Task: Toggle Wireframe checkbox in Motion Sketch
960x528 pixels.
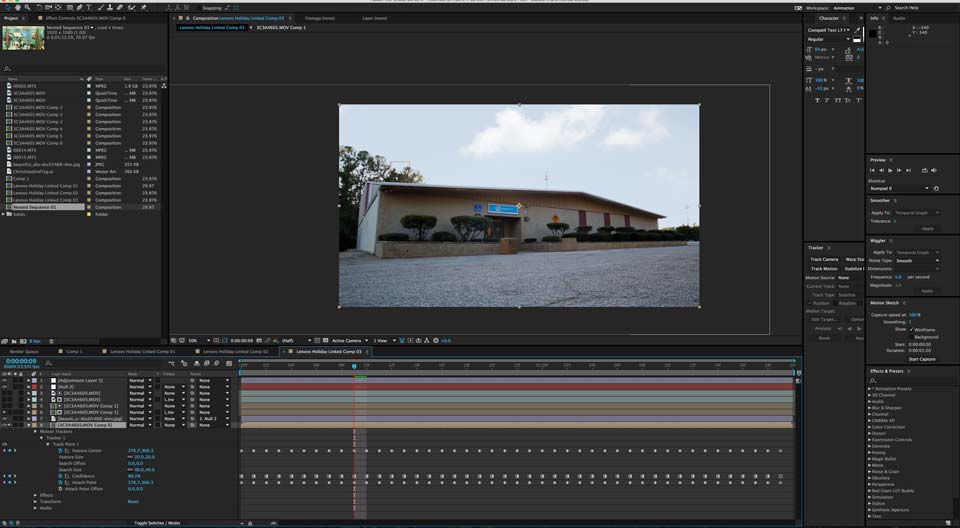Action: [x=911, y=330]
